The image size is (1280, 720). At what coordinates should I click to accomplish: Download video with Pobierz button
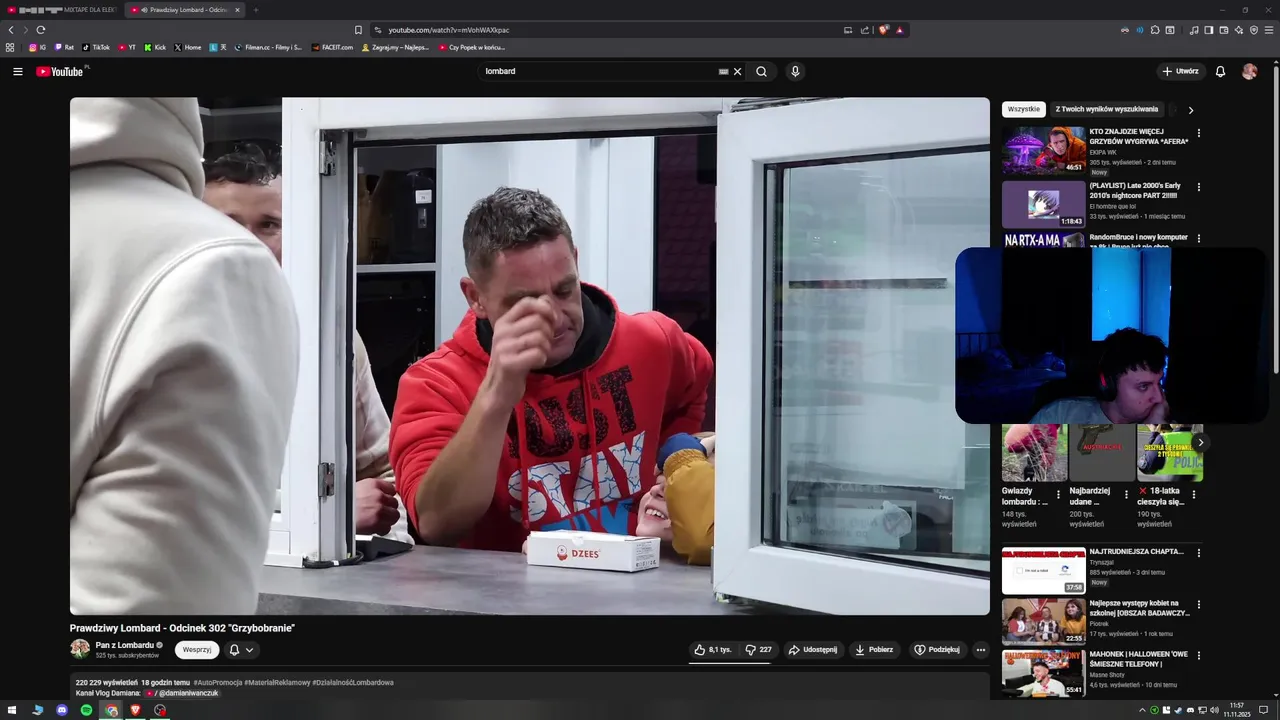[x=874, y=649]
